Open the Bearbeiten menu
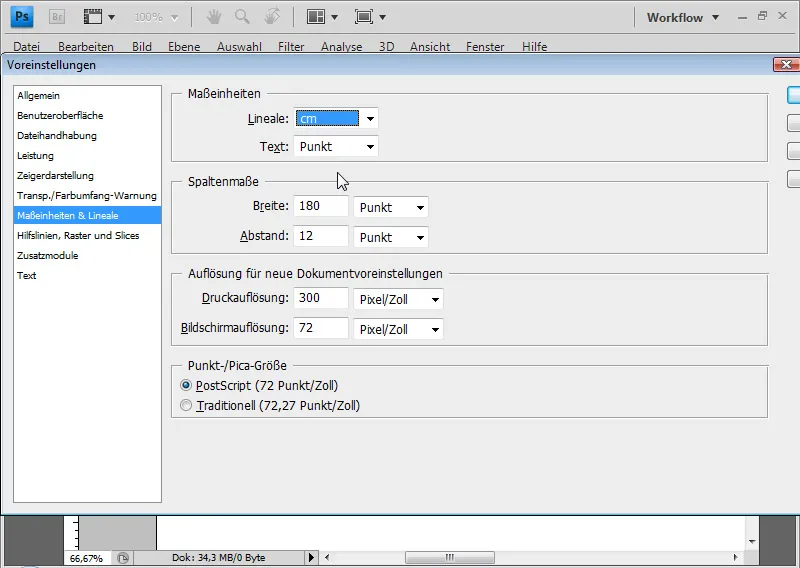The width and height of the screenshot is (800, 568). 86,46
